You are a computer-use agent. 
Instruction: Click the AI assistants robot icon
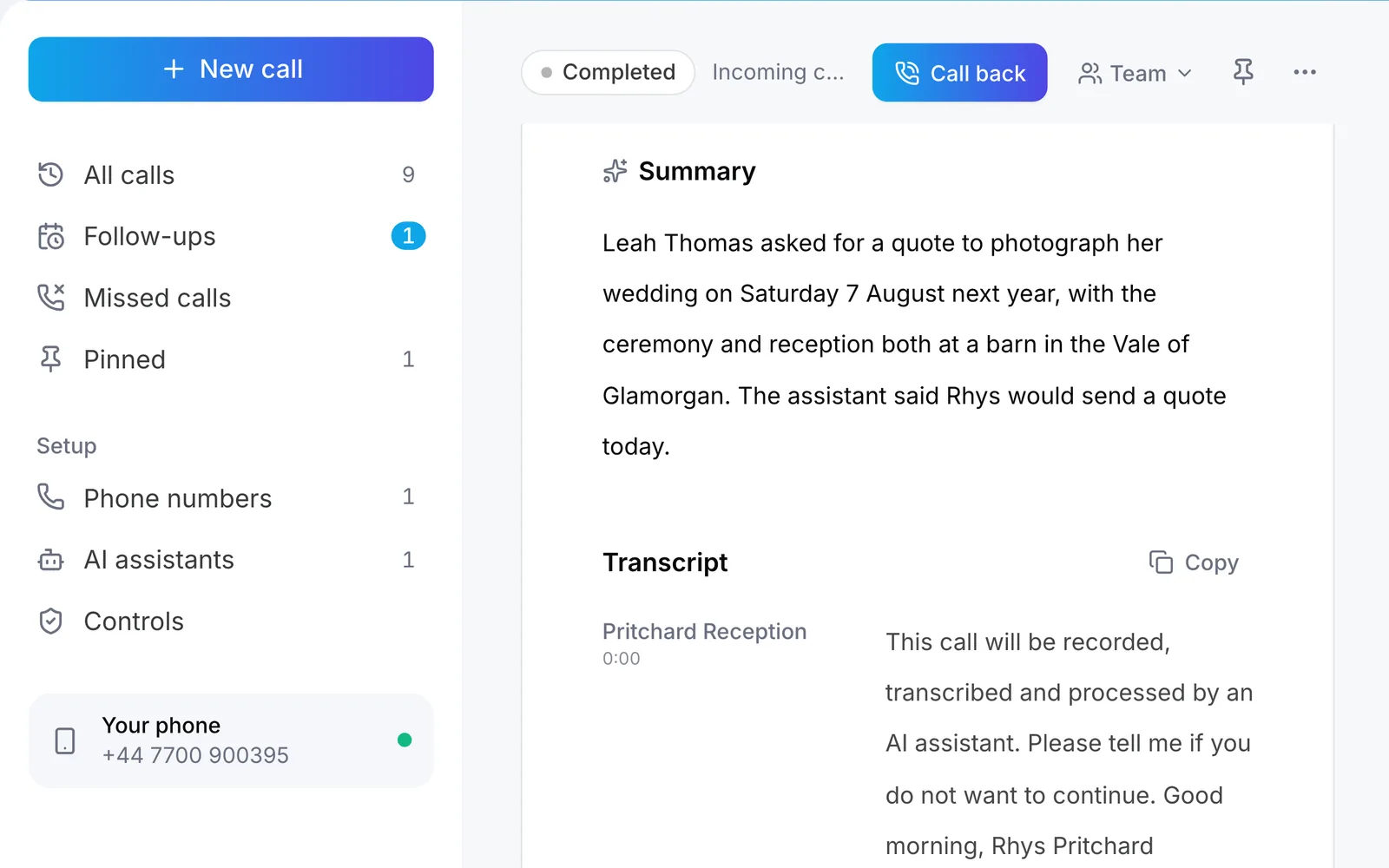click(x=51, y=560)
